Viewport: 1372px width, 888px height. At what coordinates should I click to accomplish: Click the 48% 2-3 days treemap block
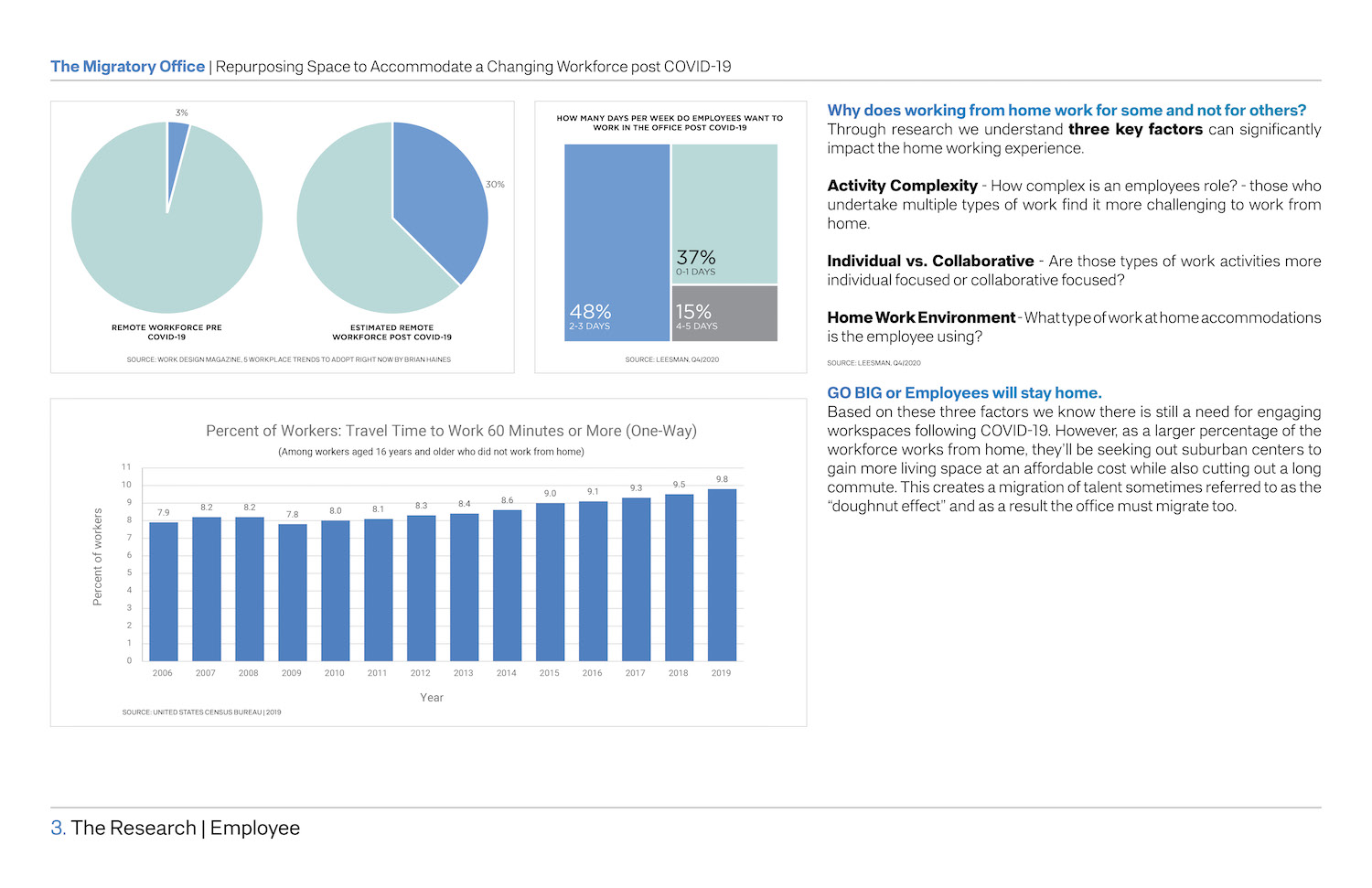[616, 242]
